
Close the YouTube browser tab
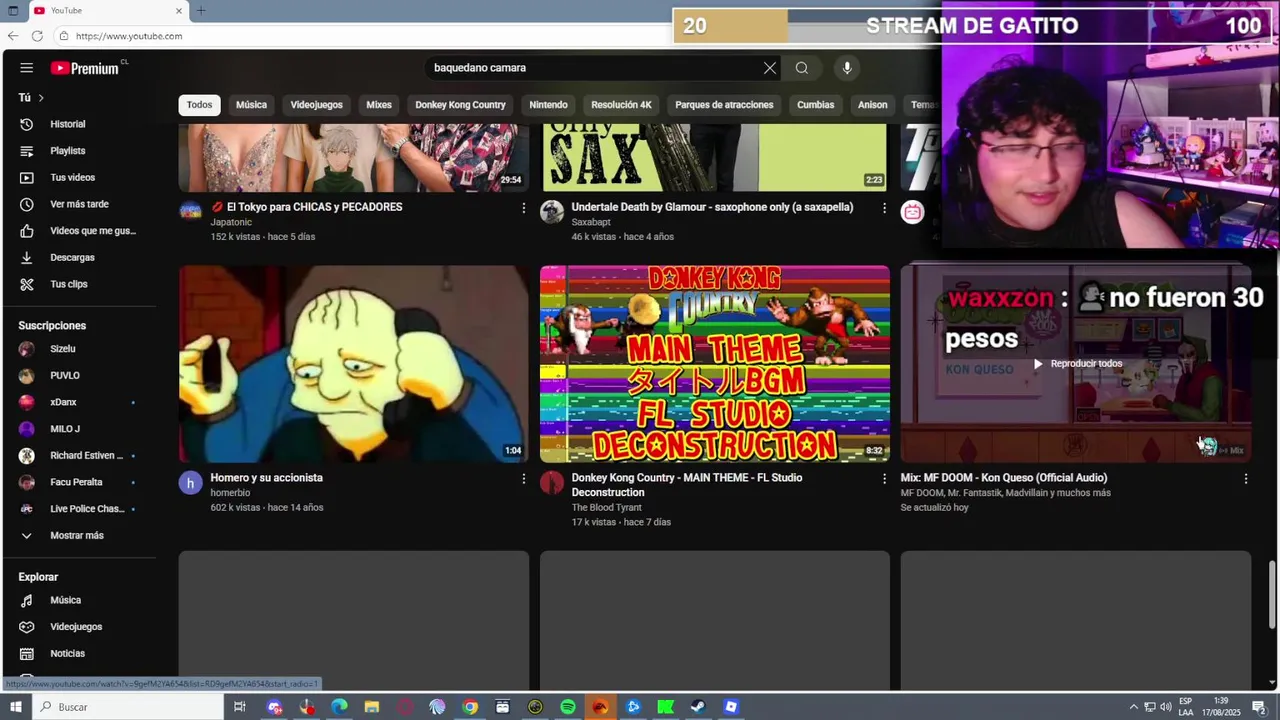click(179, 10)
